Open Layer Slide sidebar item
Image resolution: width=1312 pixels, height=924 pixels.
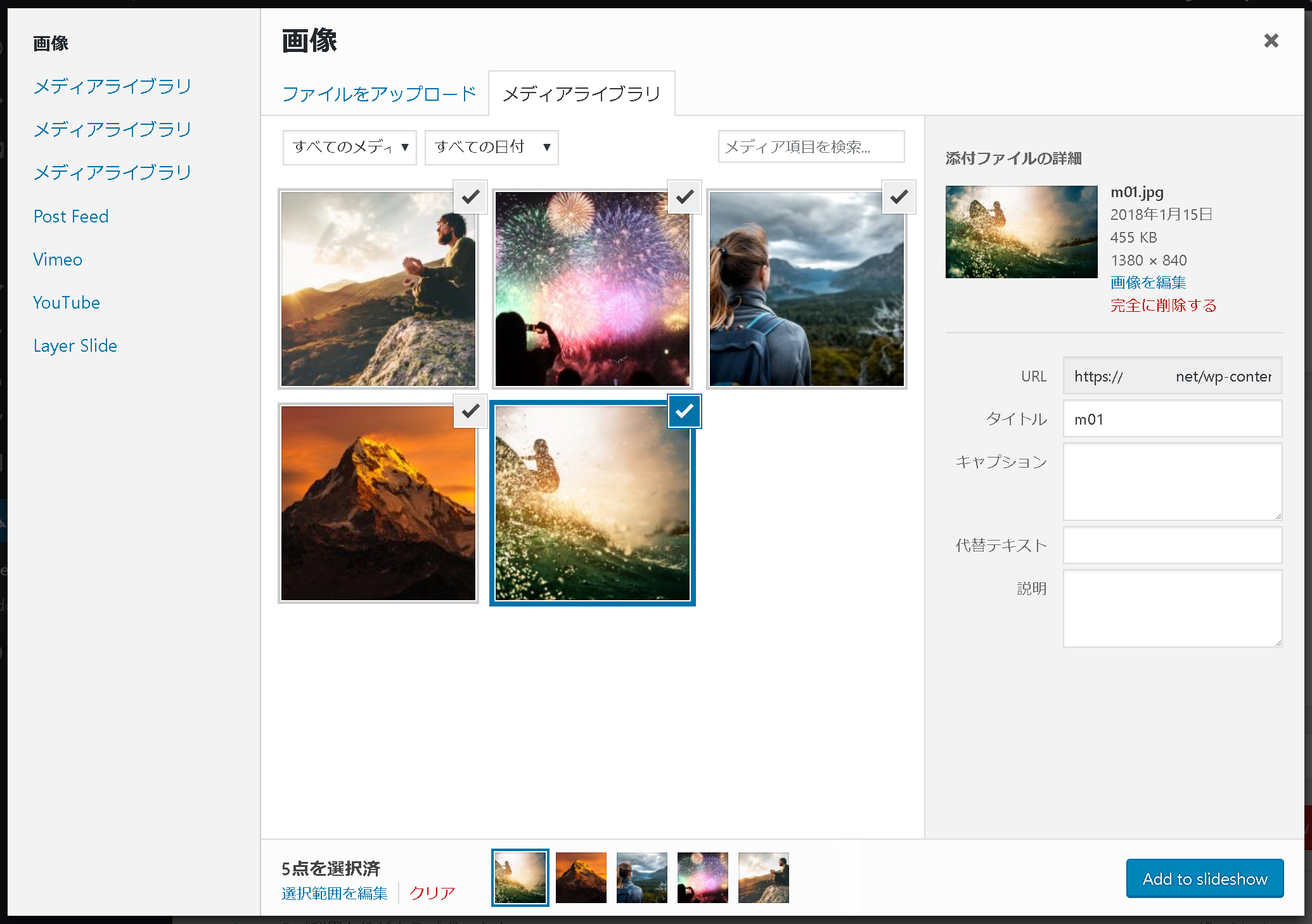[75, 346]
